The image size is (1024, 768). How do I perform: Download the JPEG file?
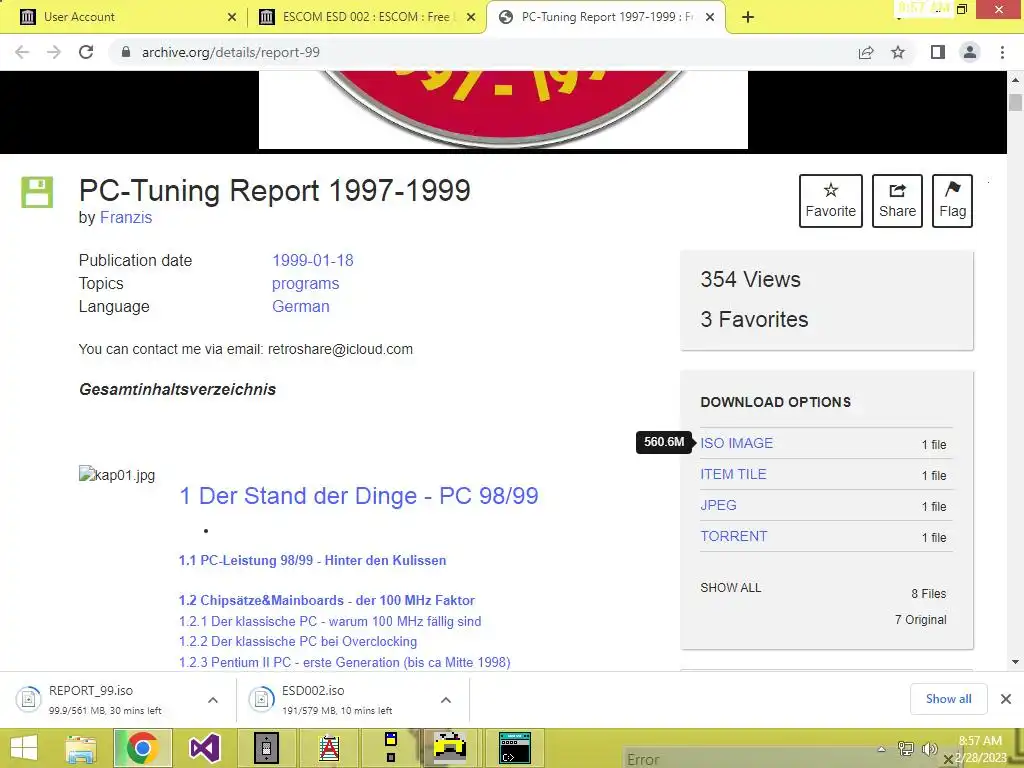click(718, 505)
